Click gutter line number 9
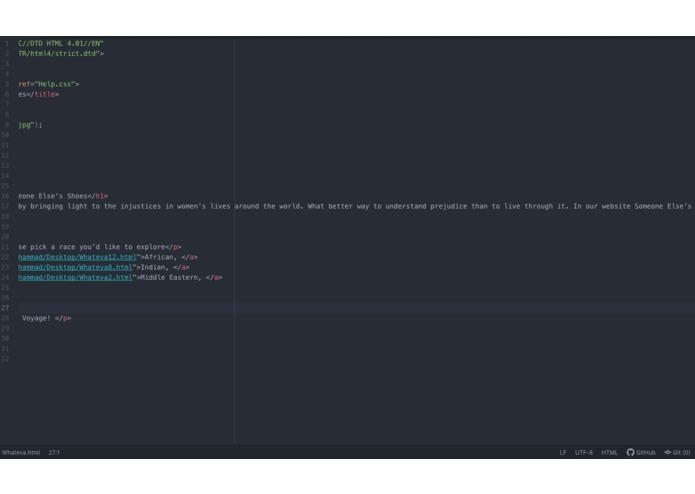 point(7,124)
